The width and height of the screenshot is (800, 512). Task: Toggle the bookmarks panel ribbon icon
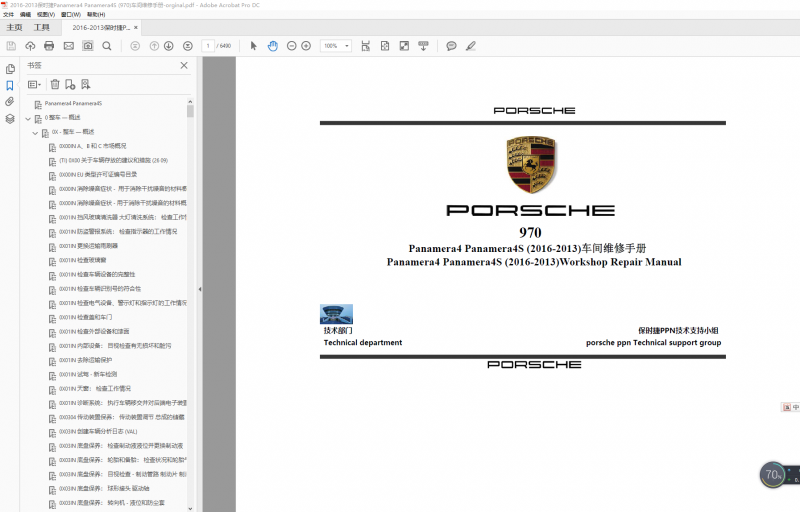pyautogui.click(x=10, y=85)
